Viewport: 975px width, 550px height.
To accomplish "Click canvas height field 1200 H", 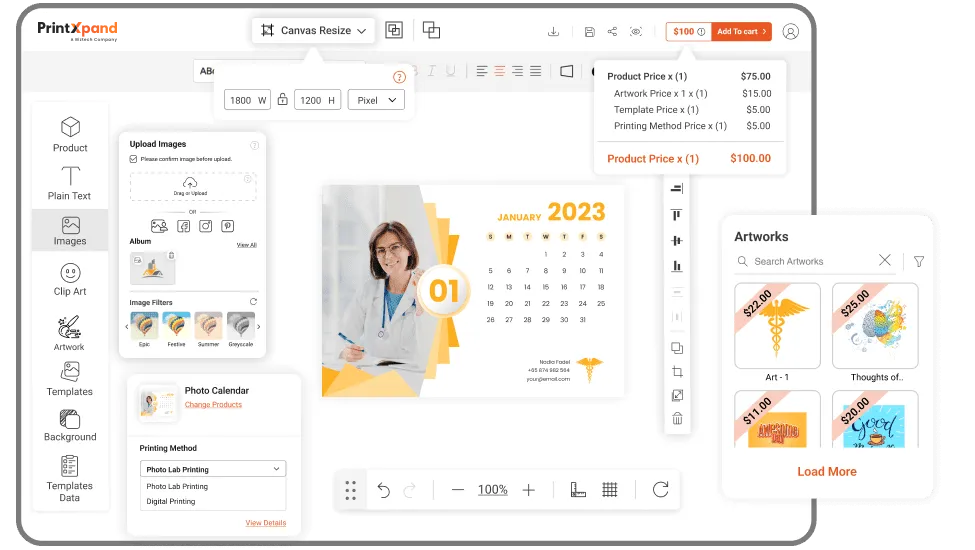I will [x=317, y=100].
